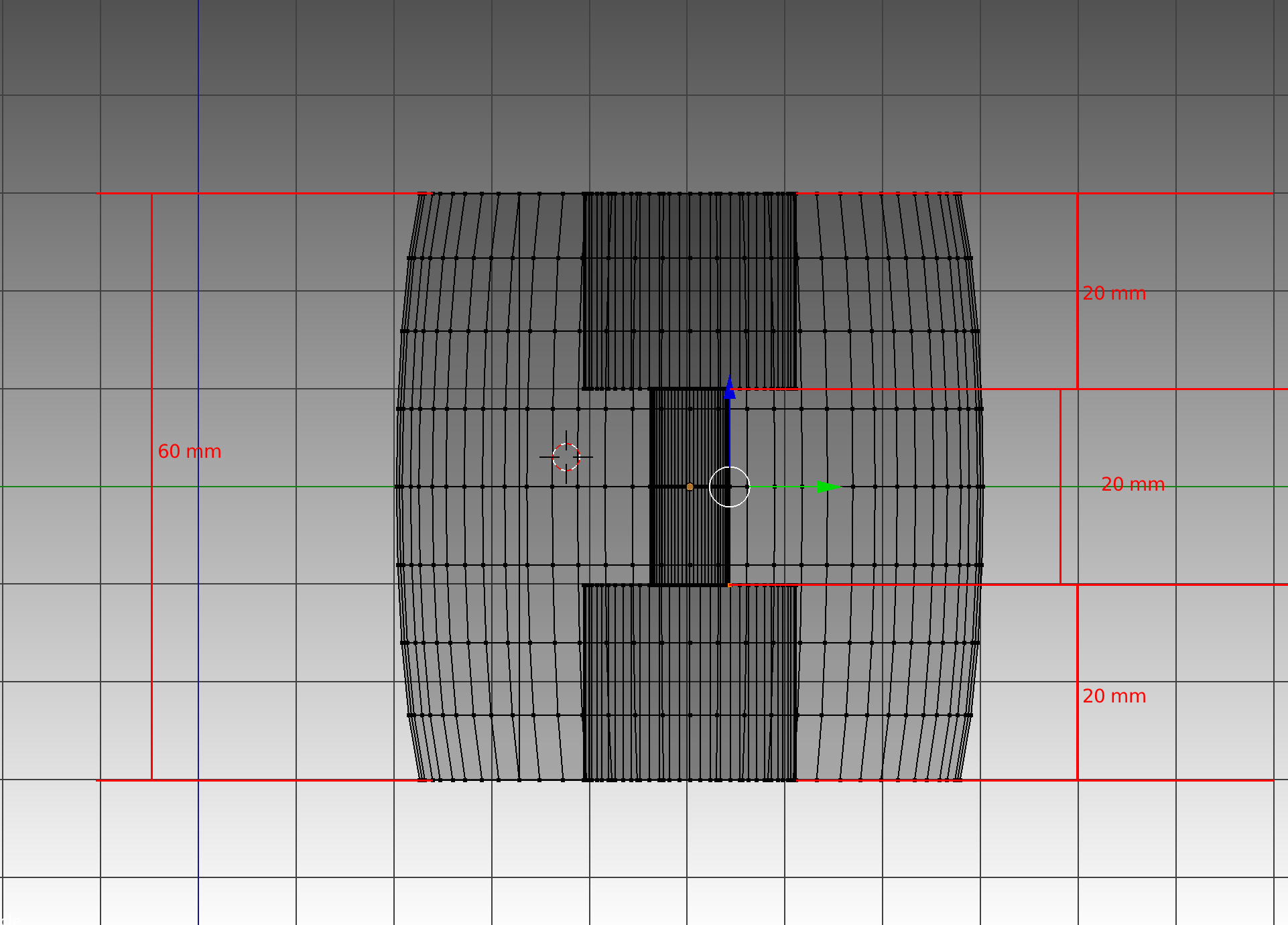Click the middle "20 mm" measurement label
This screenshot has width=1288, height=925.
pyautogui.click(x=1133, y=485)
